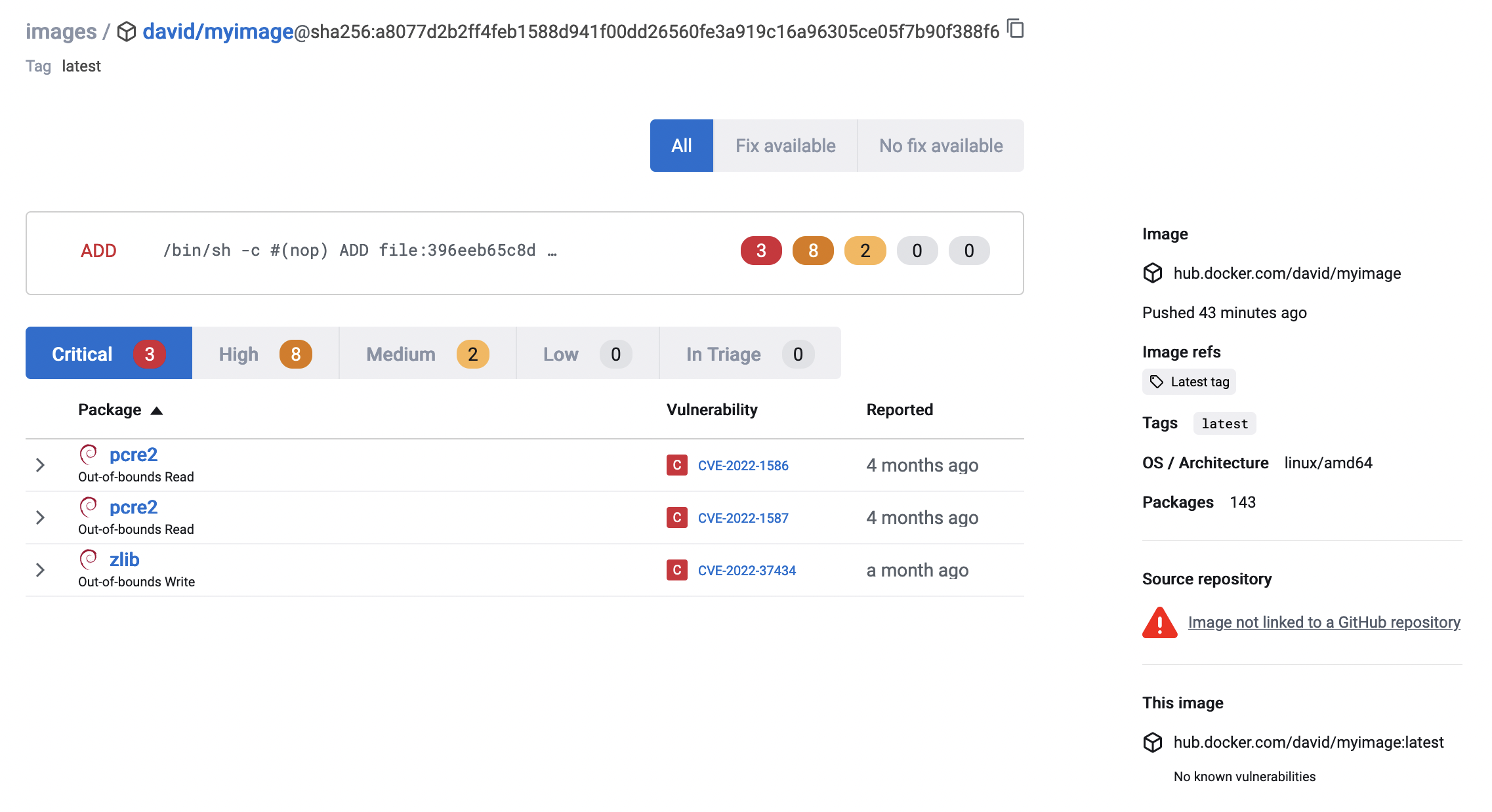Open the images breadcrumb link
Screen dimensions: 1492x812
click(x=61, y=31)
